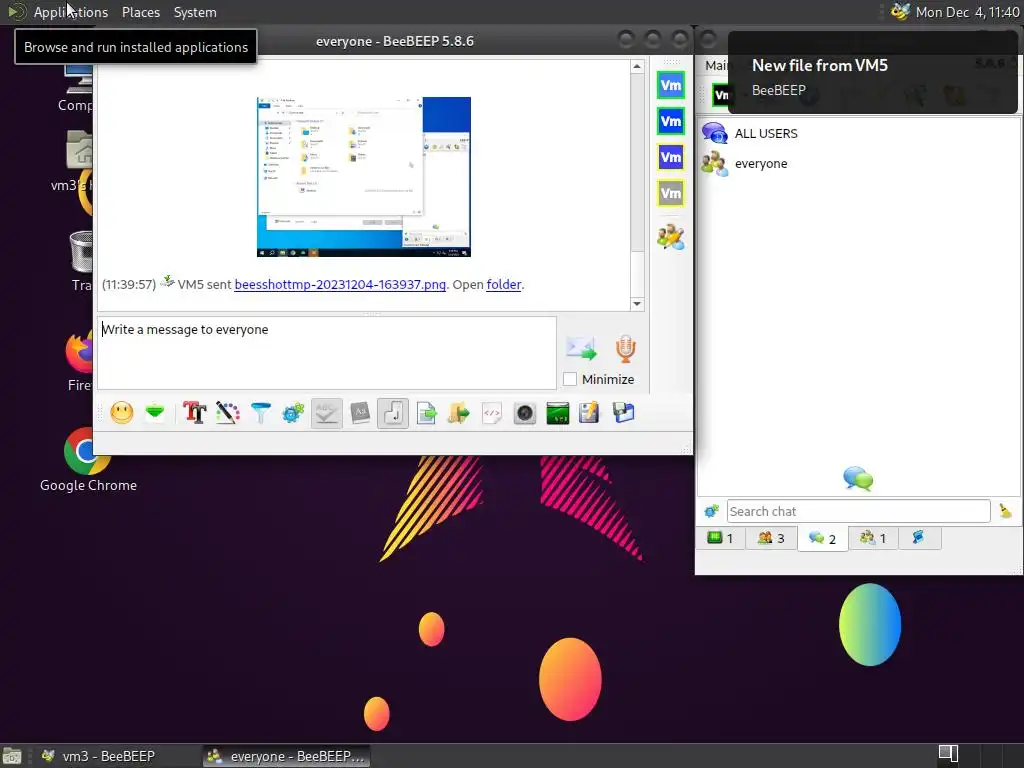The image size is (1024, 768).
Task: Open the Applications menu
Action: click(71, 12)
